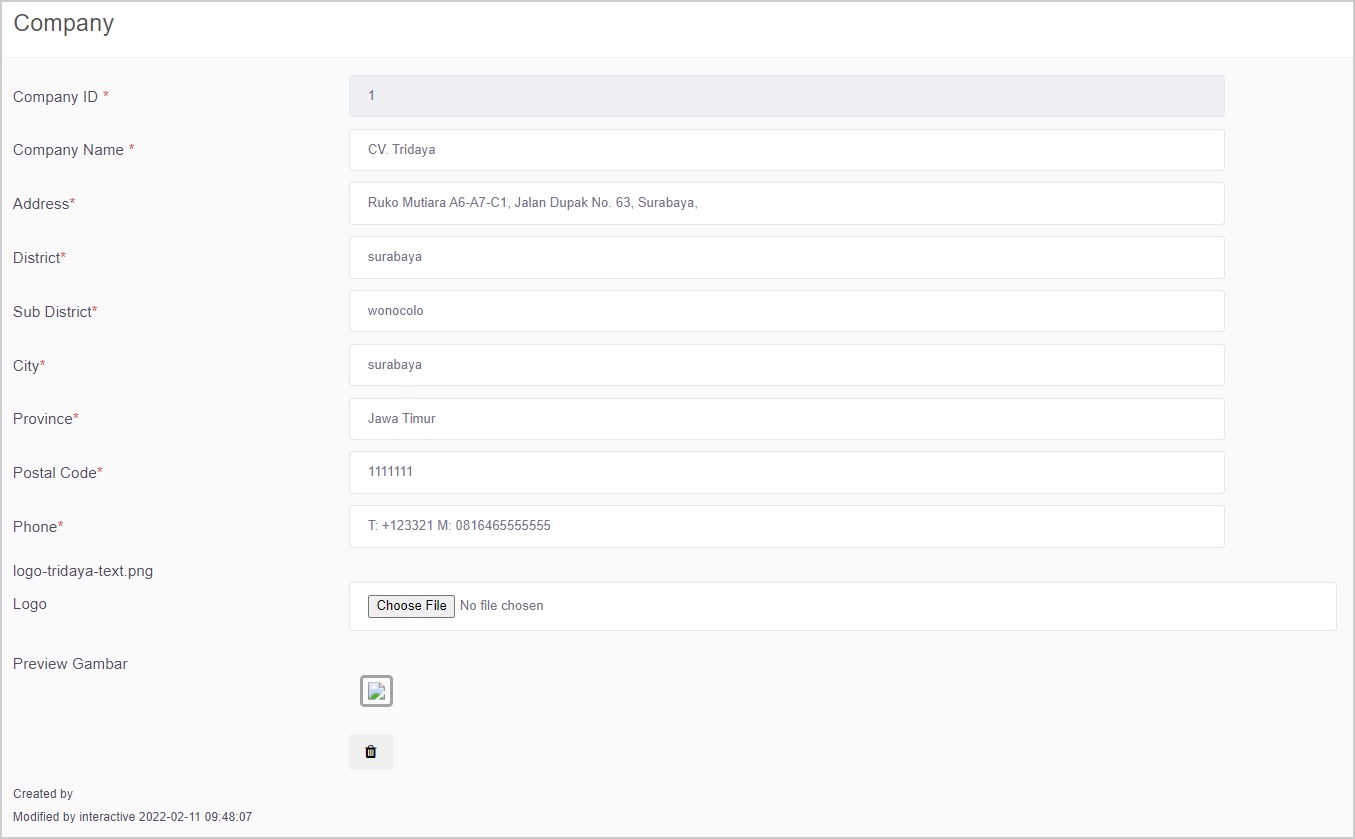Click the Address text box
The image size is (1355, 839).
[x=786, y=203]
